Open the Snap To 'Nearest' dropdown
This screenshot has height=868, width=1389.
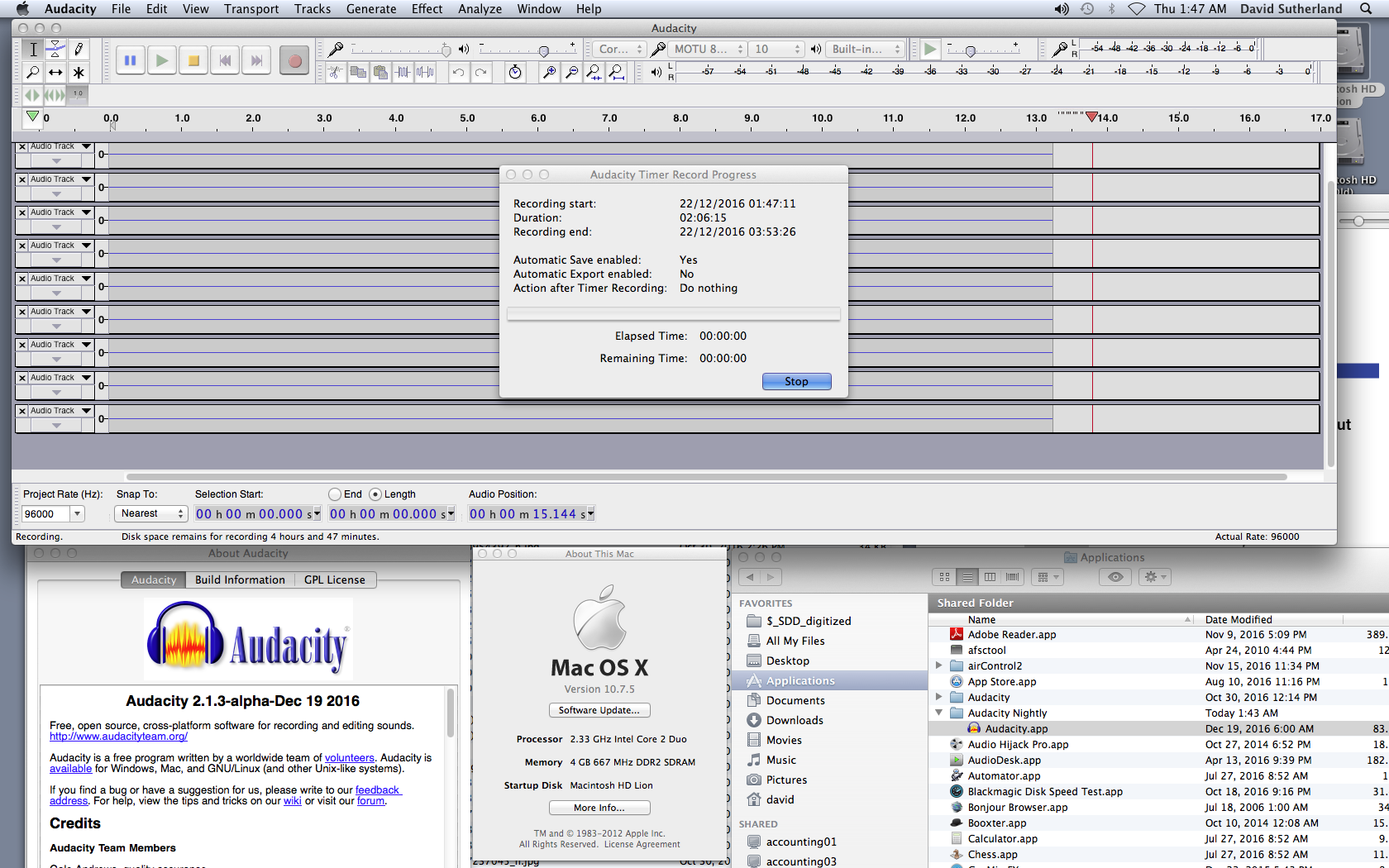[151, 514]
